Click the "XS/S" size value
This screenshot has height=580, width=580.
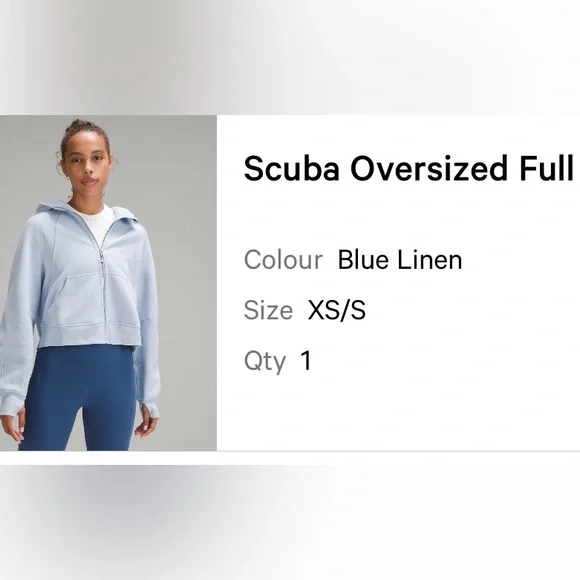[337, 310]
